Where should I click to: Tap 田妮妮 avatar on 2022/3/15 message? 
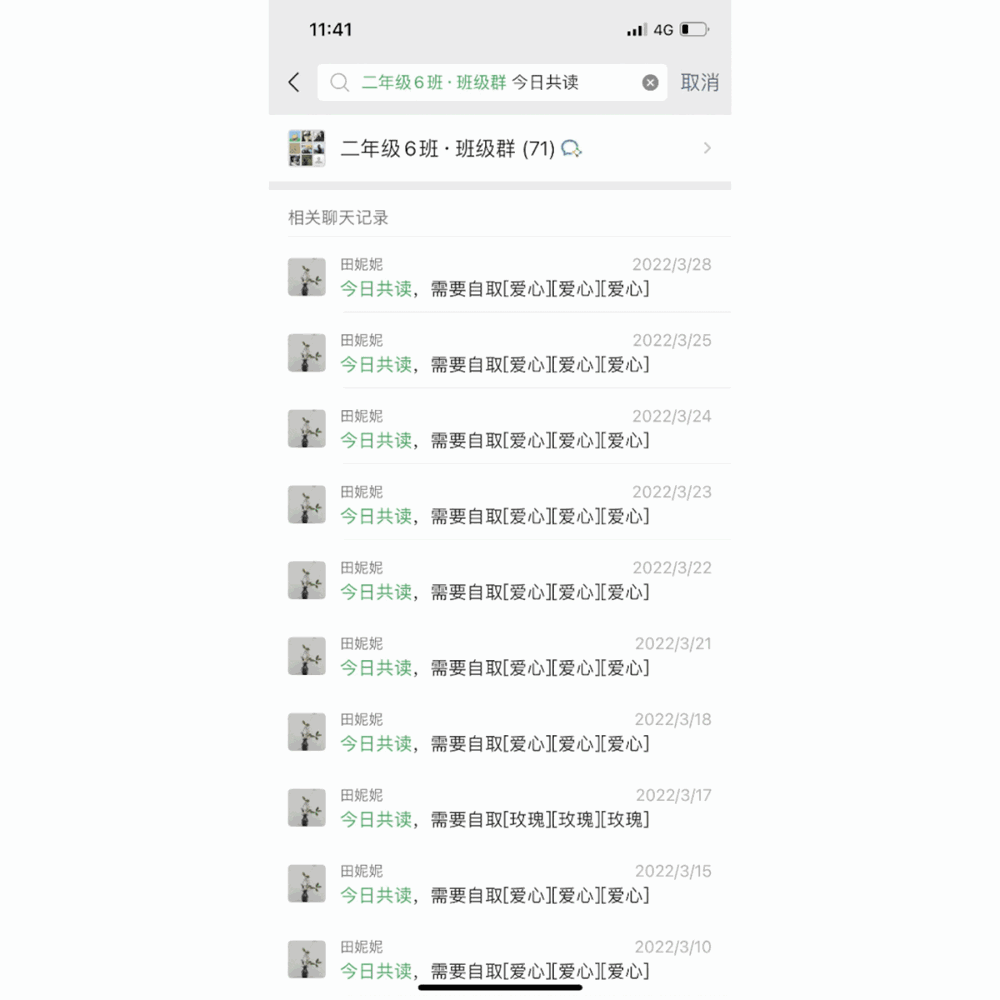(307, 883)
